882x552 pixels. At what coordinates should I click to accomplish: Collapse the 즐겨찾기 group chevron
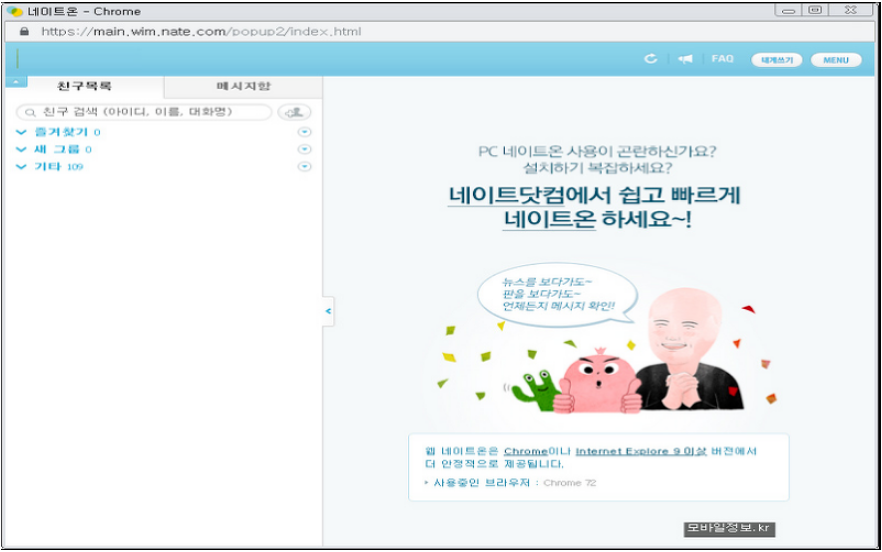(21, 132)
